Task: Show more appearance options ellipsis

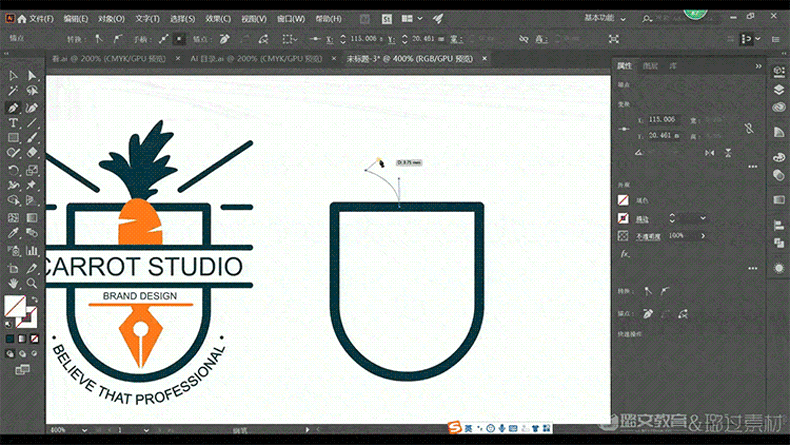Action: (x=753, y=268)
